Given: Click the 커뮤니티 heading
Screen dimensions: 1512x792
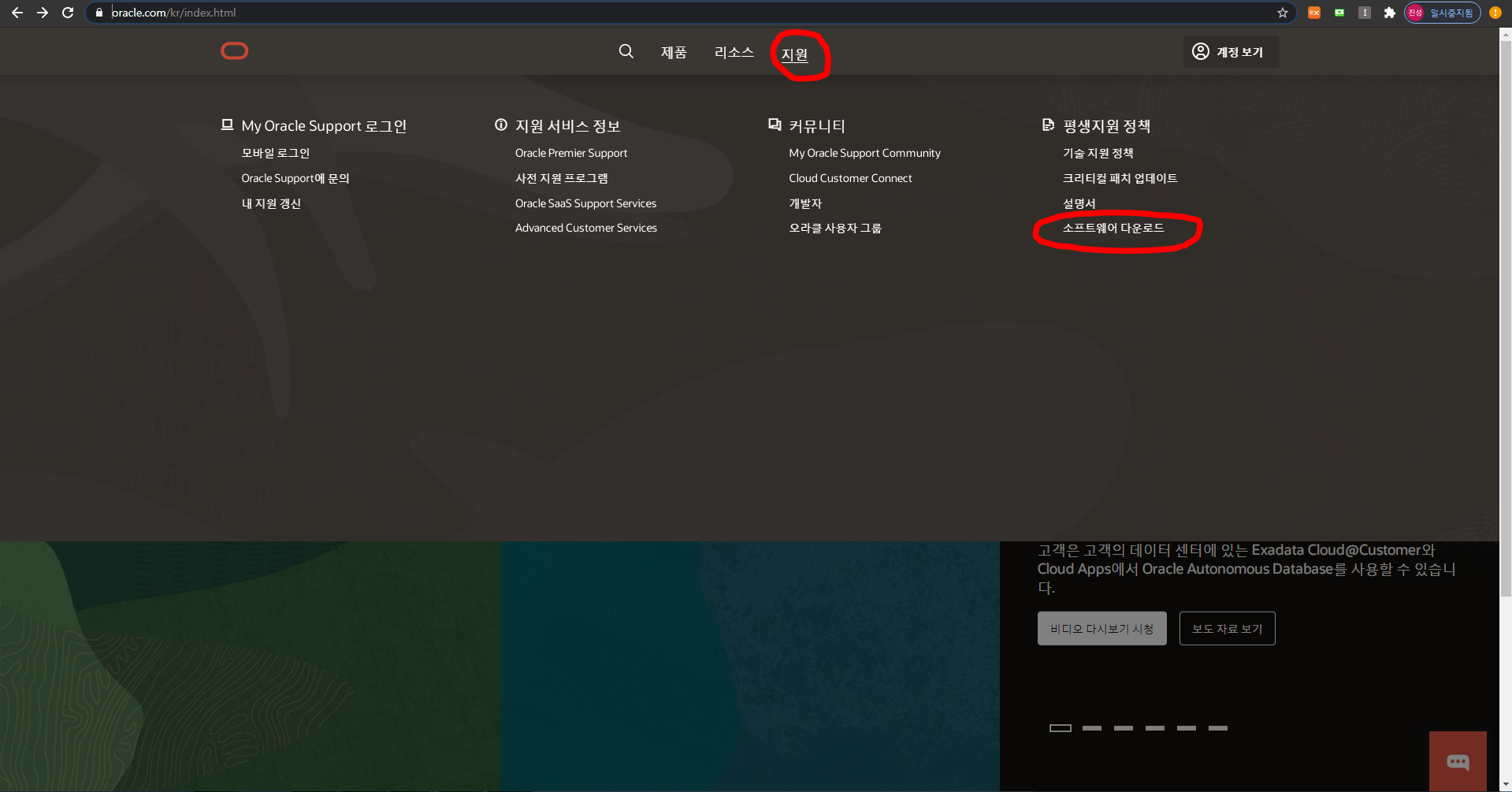Looking at the screenshot, I should pyautogui.click(x=817, y=126).
